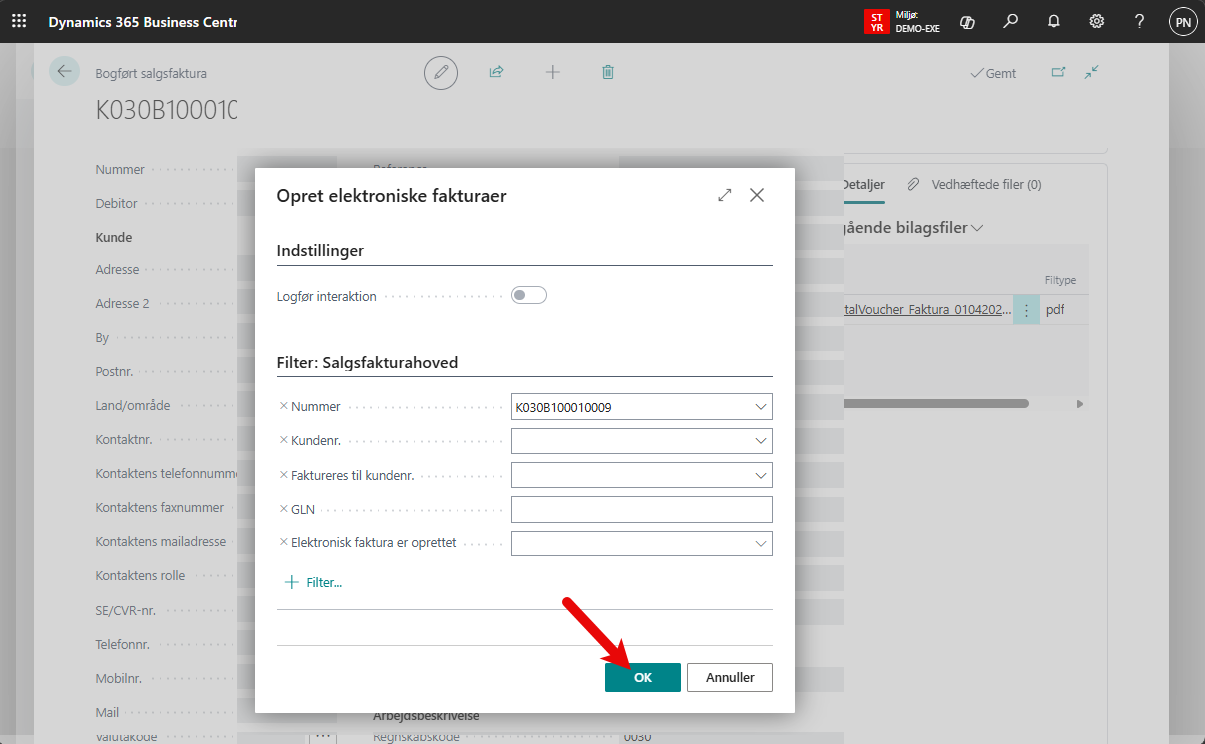
Task: Toggle the Logfør interaktion switch
Action: [x=529, y=295]
